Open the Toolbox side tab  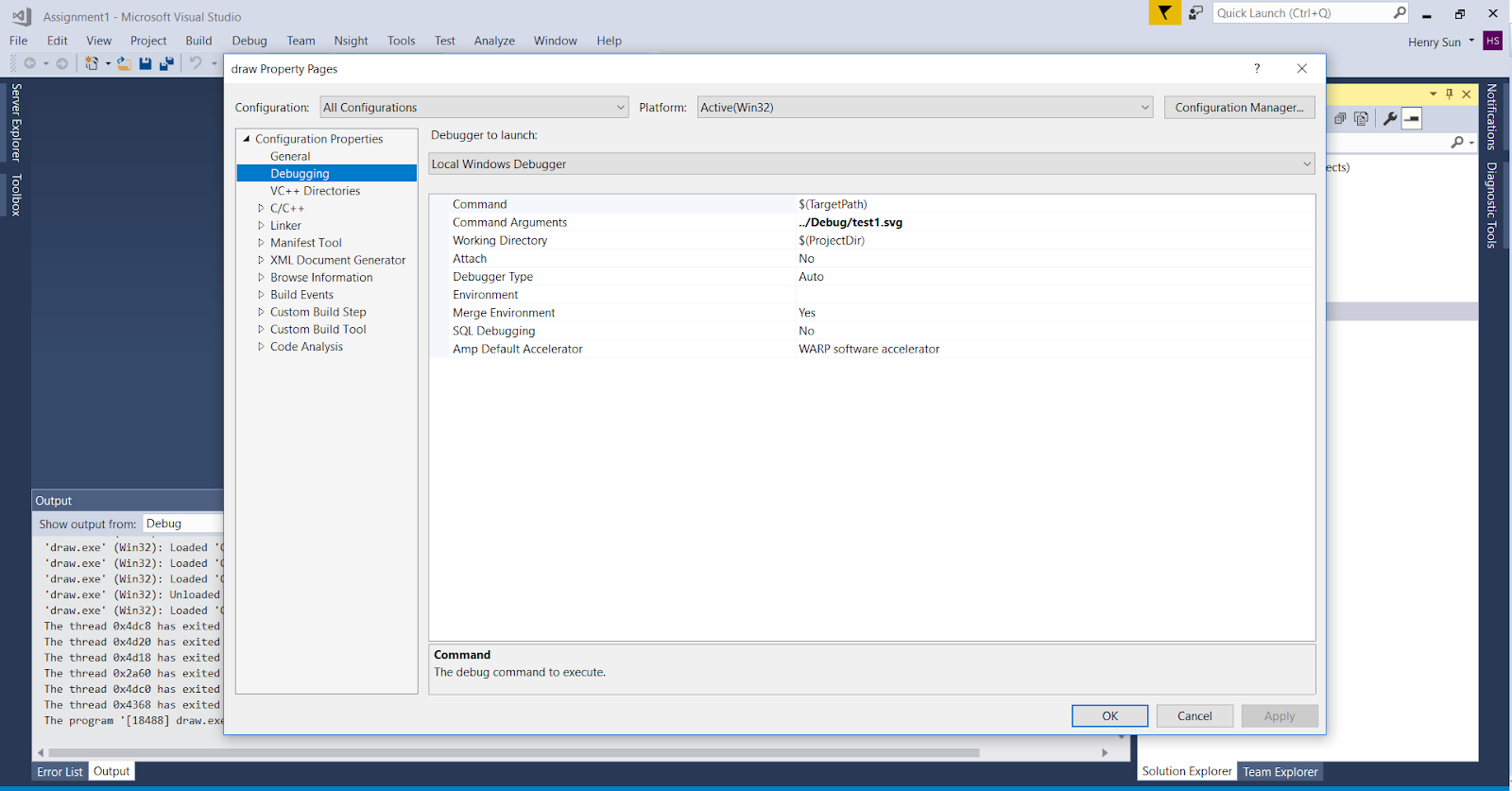[x=16, y=196]
